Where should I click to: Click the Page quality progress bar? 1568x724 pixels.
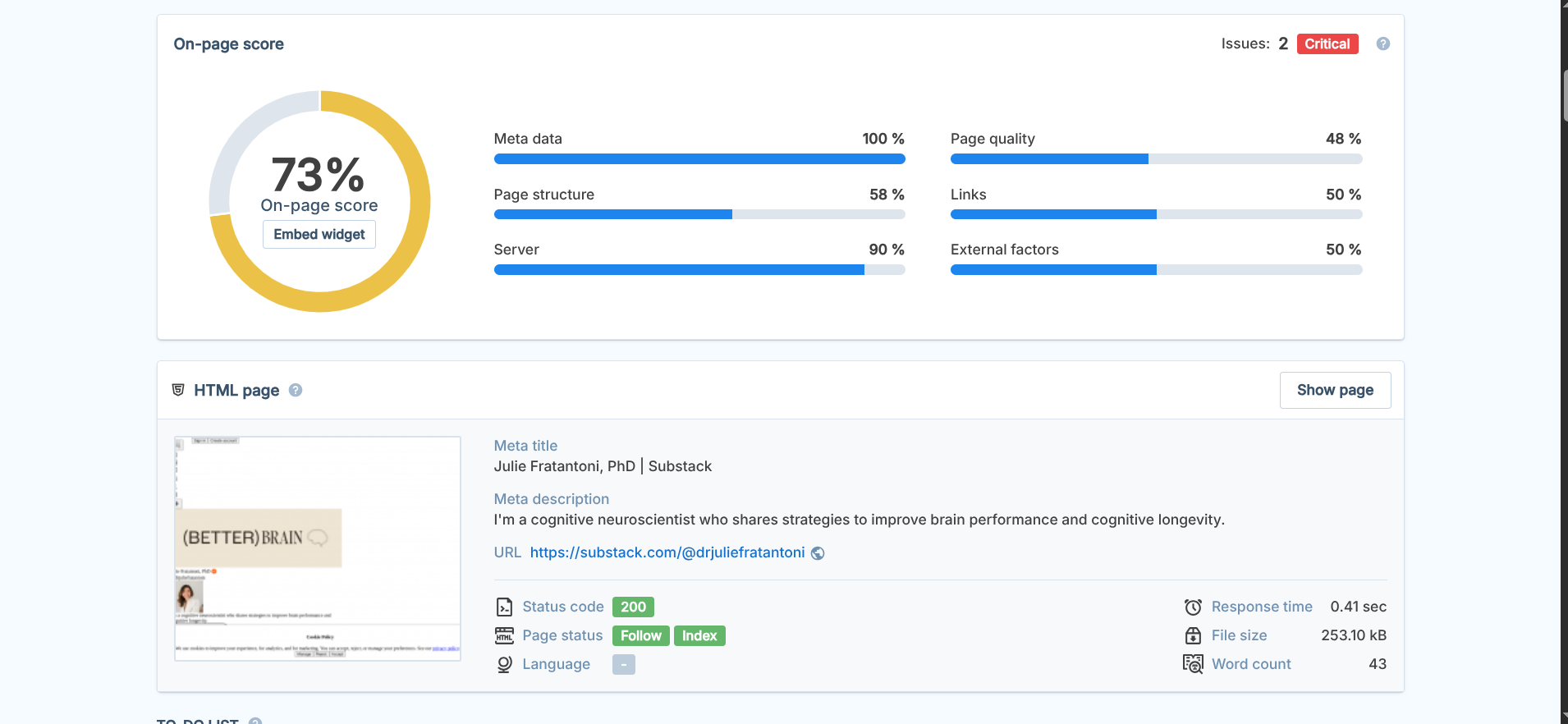click(1156, 159)
